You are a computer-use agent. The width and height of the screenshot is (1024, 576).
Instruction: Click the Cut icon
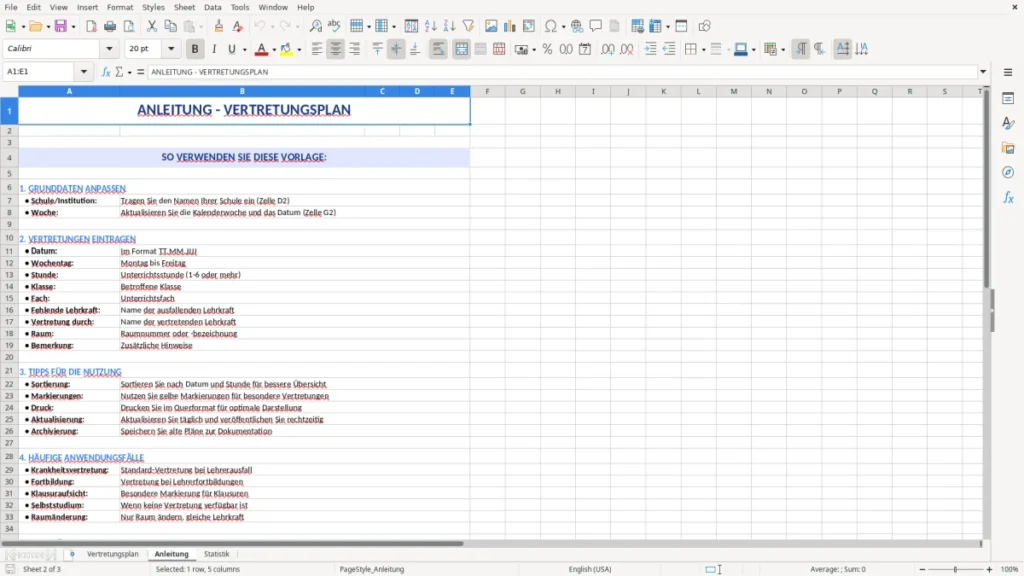(152, 26)
